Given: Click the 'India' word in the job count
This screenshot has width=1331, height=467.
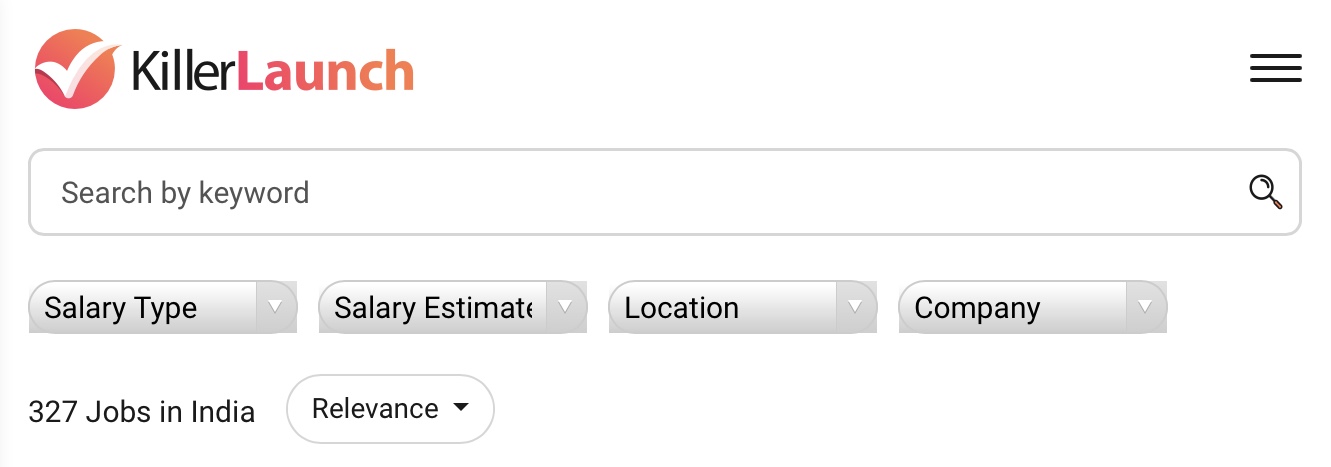Looking at the screenshot, I should pyautogui.click(x=221, y=411).
